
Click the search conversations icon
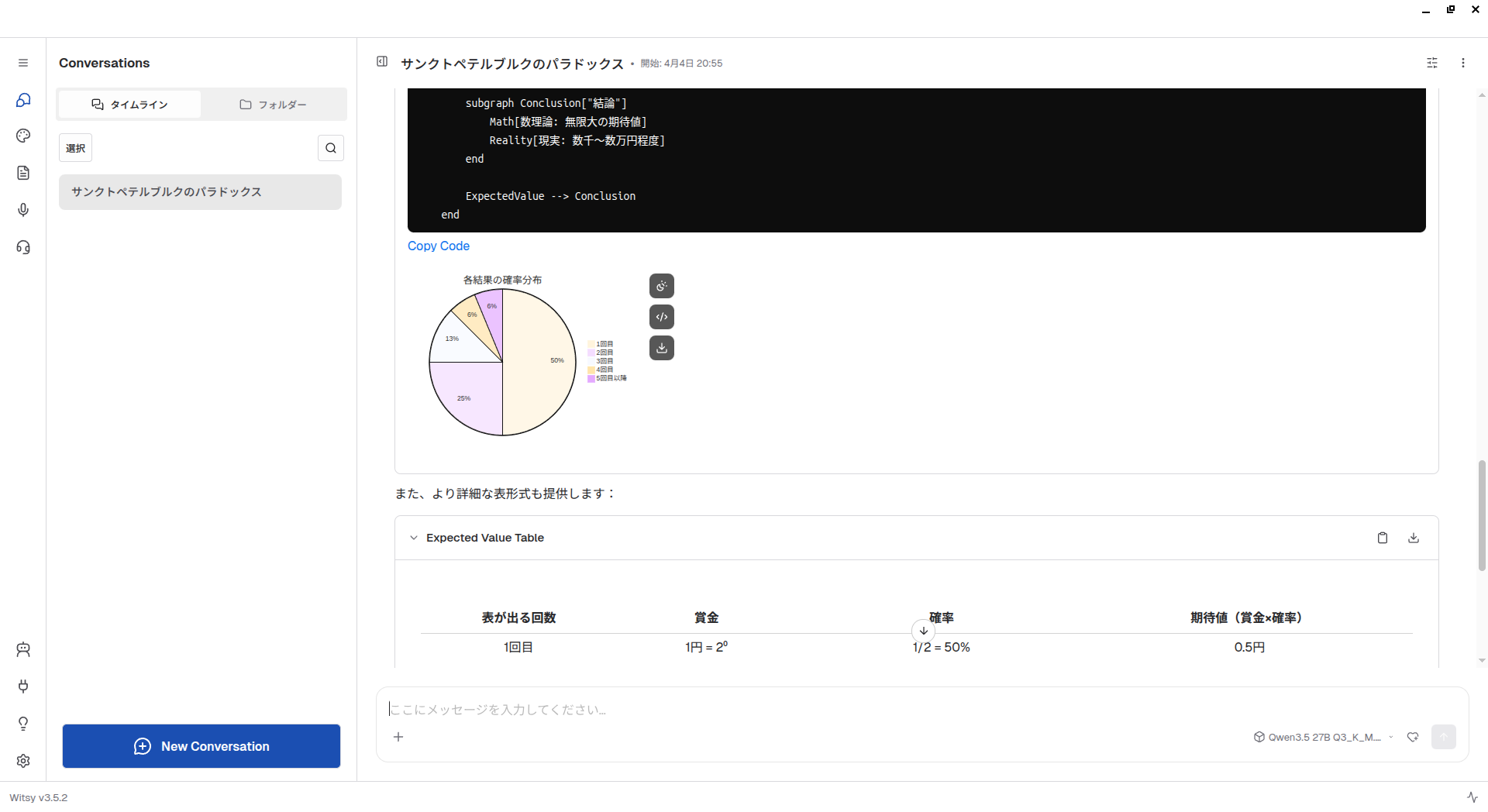click(331, 148)
